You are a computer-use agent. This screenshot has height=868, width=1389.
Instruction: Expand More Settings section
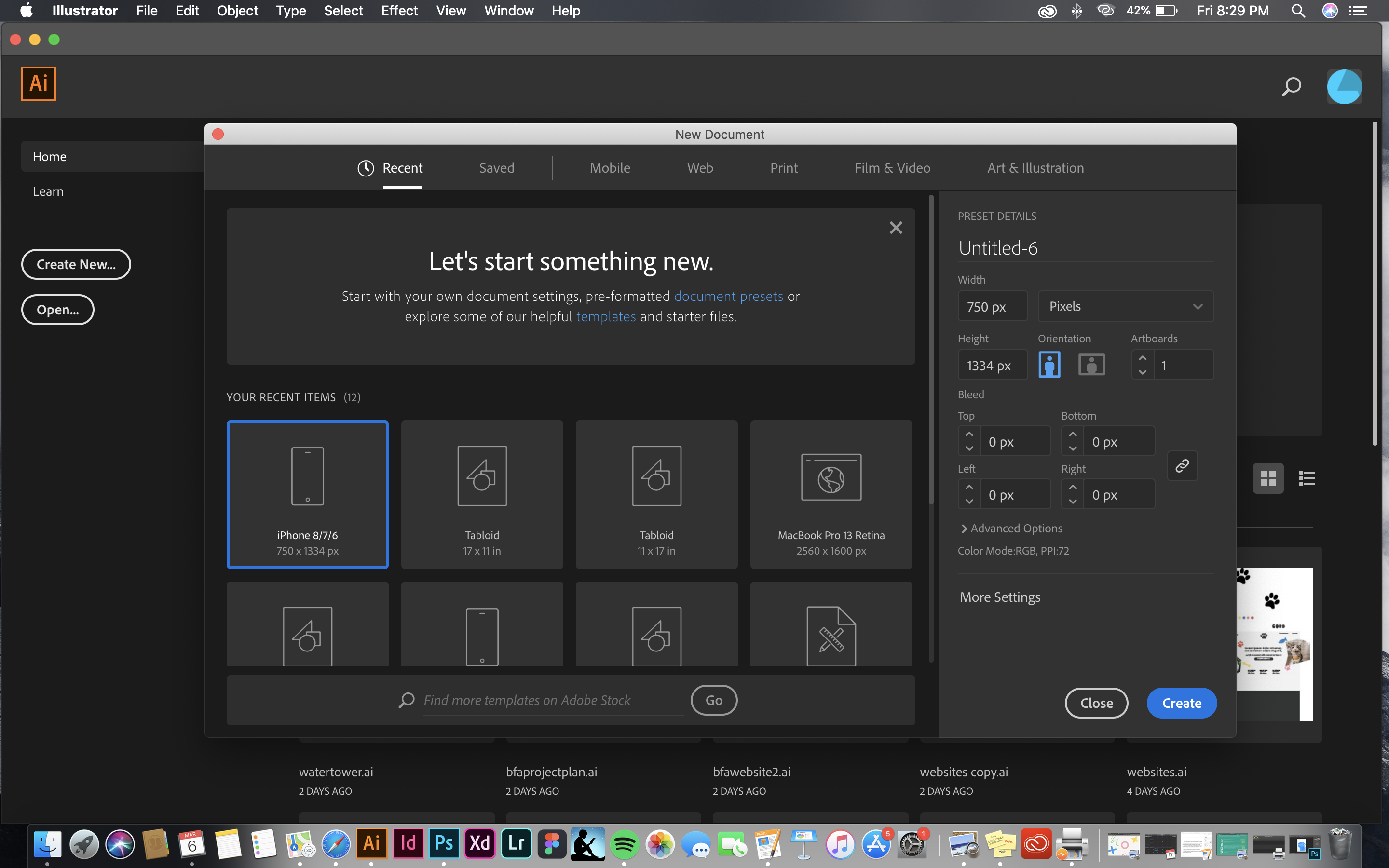pyautogui.click(x=999, y=597)
